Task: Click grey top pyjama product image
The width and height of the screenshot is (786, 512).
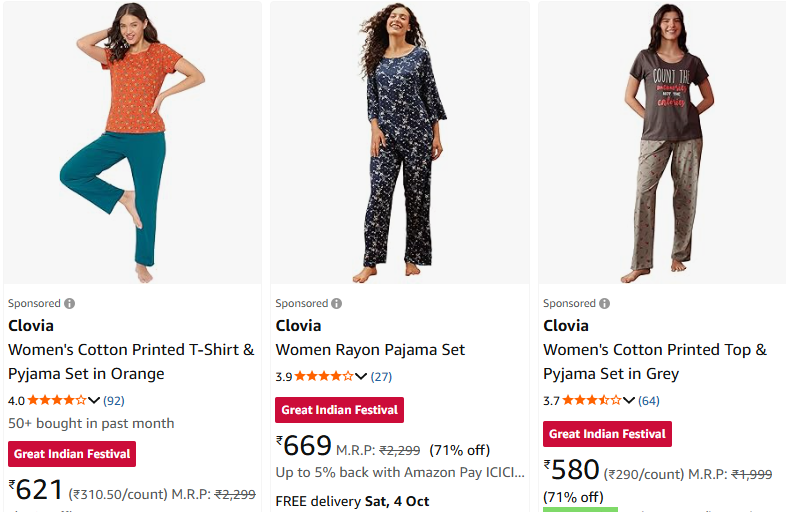Action: [x=667, y=143]
